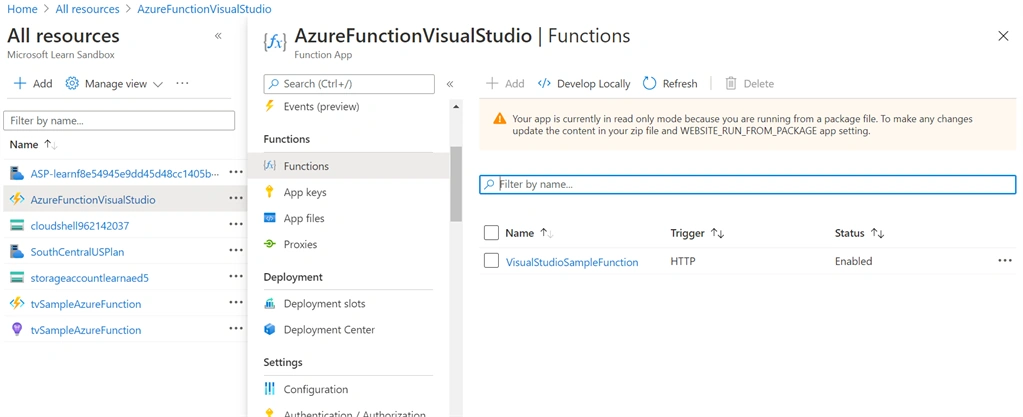Click the Events lightning bolt icon
This screenshot has height=417, width=1023.
[x=269, y=106]
